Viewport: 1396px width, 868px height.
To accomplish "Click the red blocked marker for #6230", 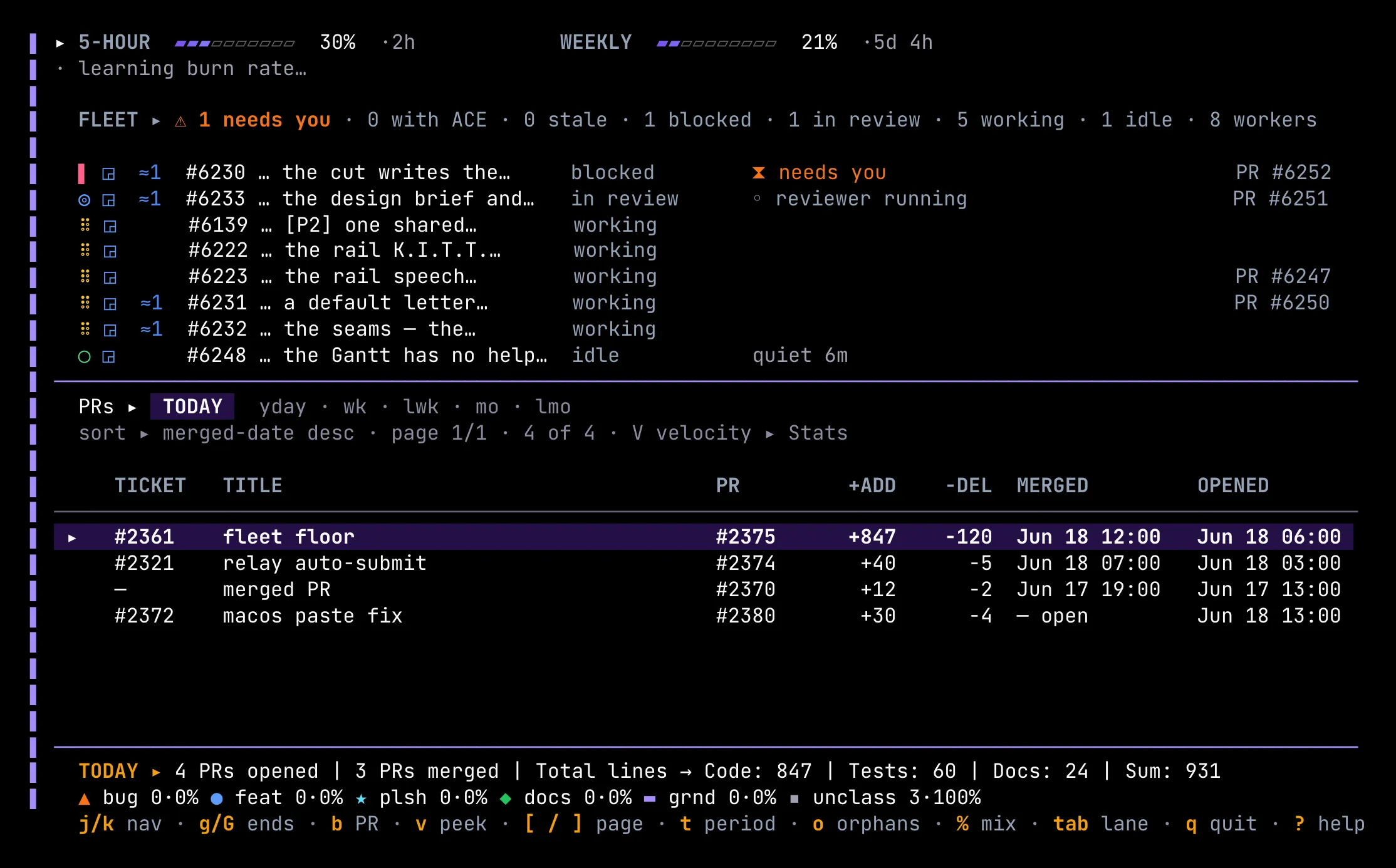I will pyautogui.click(x=81, y=173).
